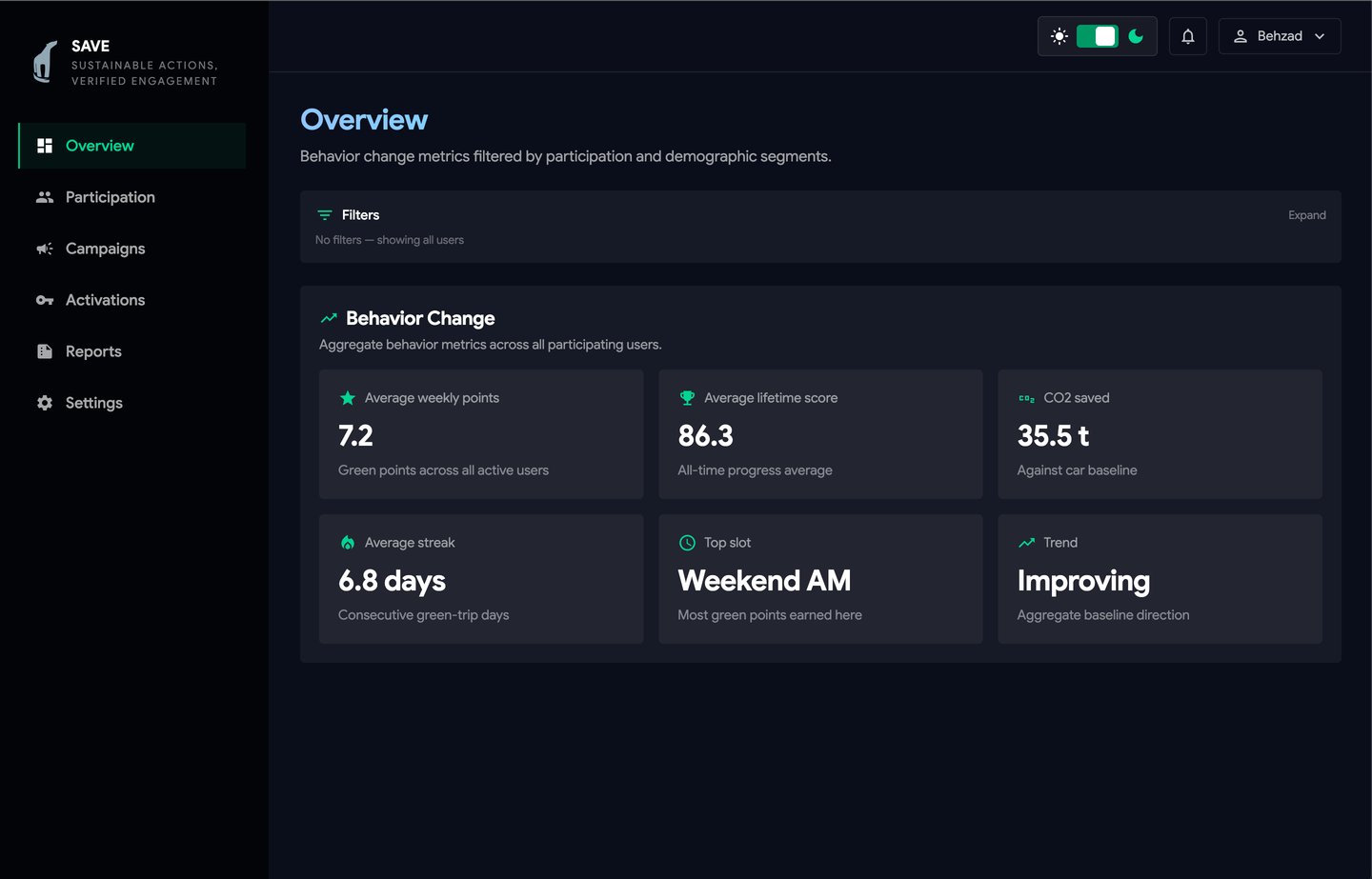
Task: Click the flame icon on Average streak
Action: [348, 543]
